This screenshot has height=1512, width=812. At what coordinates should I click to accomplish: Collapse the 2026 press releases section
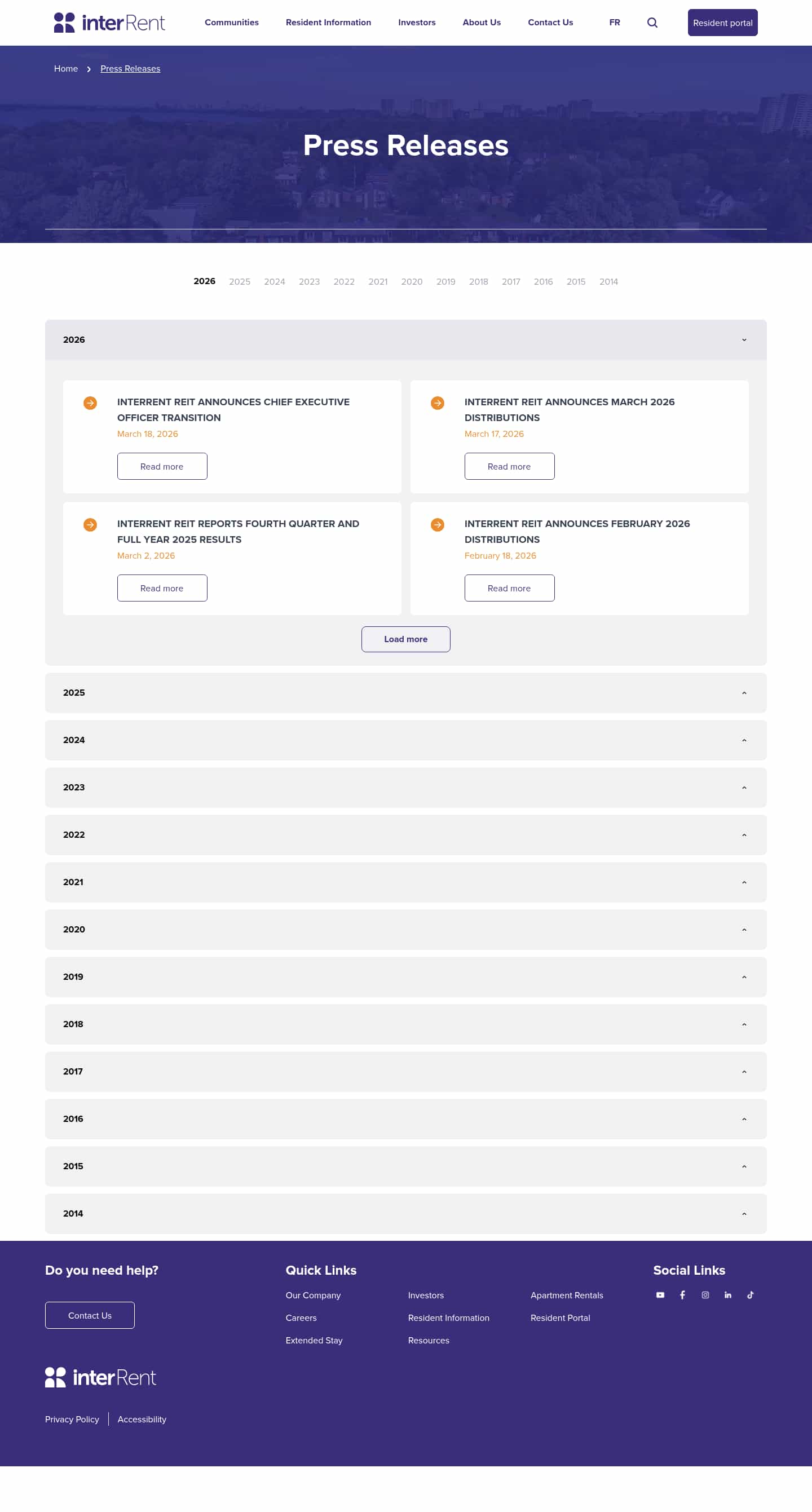coord(744,339)
